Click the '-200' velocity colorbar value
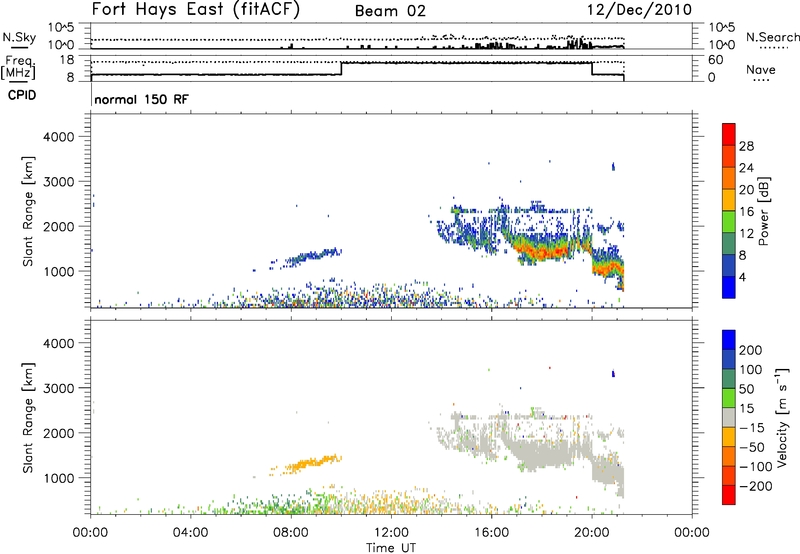The height and width of the screenshot is (554, 800). tap(756, 486)
